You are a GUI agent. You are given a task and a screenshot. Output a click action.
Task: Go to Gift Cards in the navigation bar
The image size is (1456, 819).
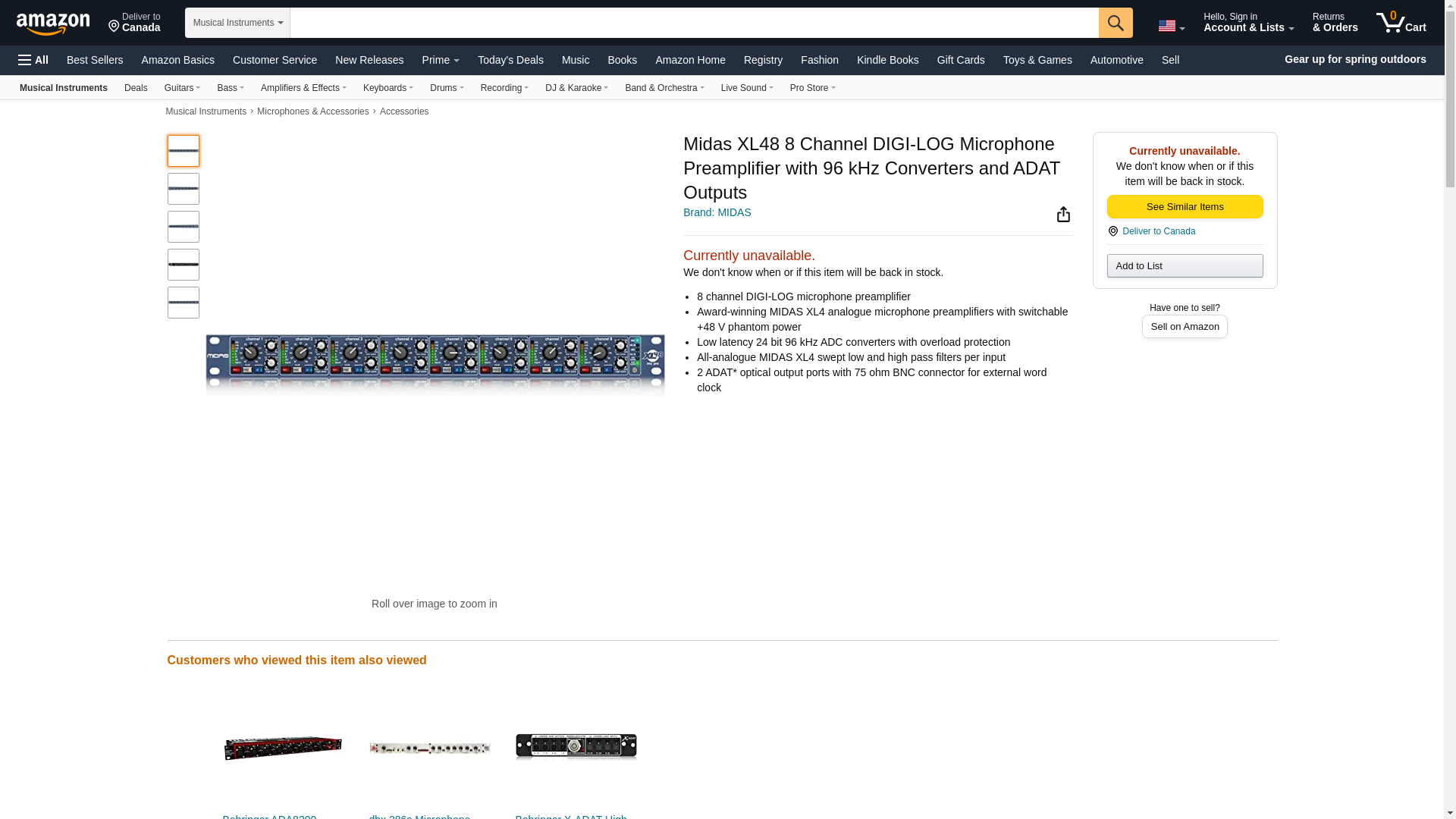coord(960,60)
